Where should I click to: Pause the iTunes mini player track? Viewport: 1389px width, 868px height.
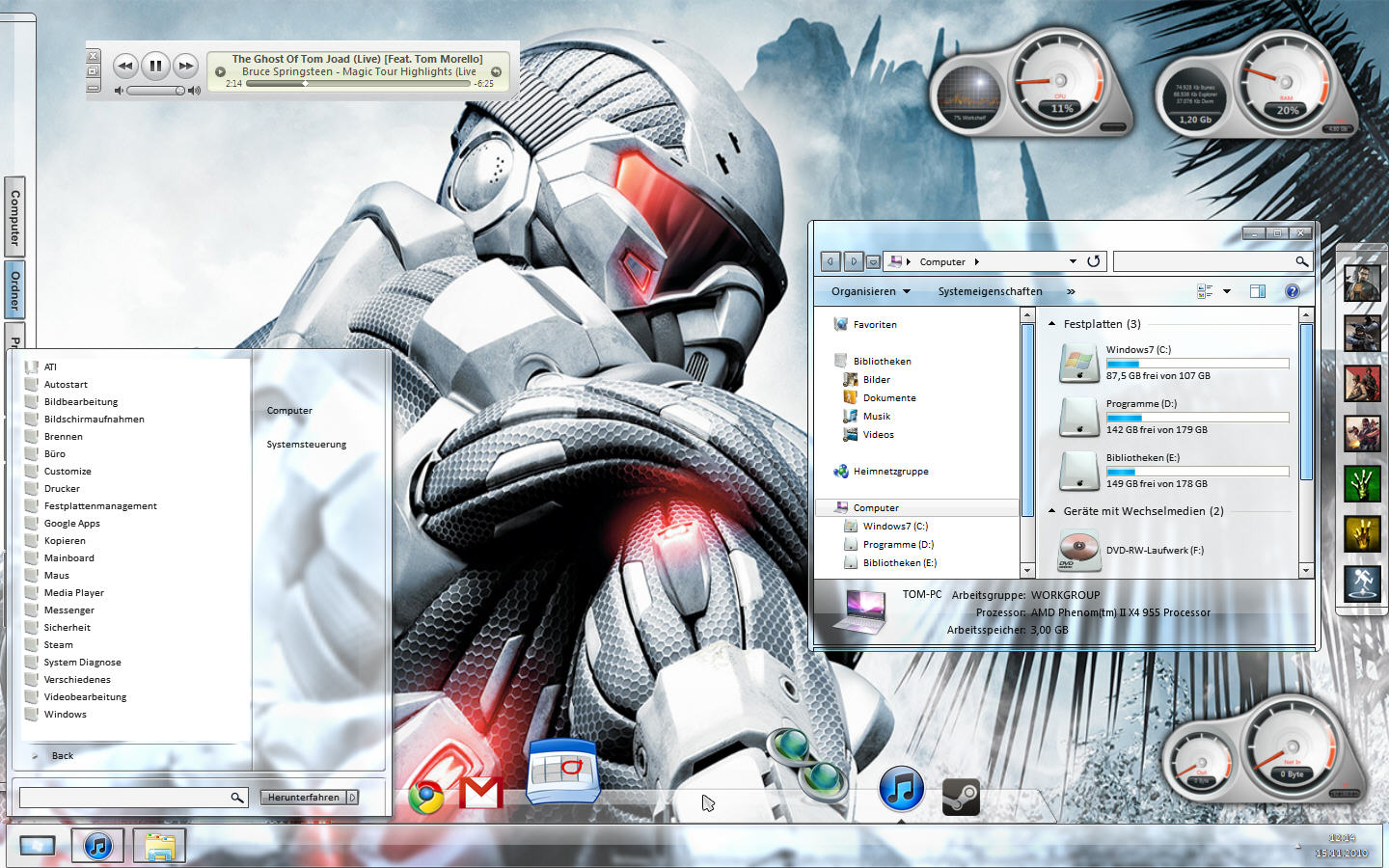click(155, 66)
